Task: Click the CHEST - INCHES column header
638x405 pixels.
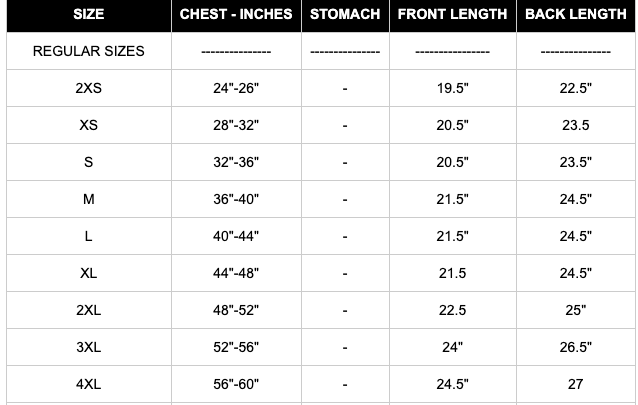Action: [236, 15]
